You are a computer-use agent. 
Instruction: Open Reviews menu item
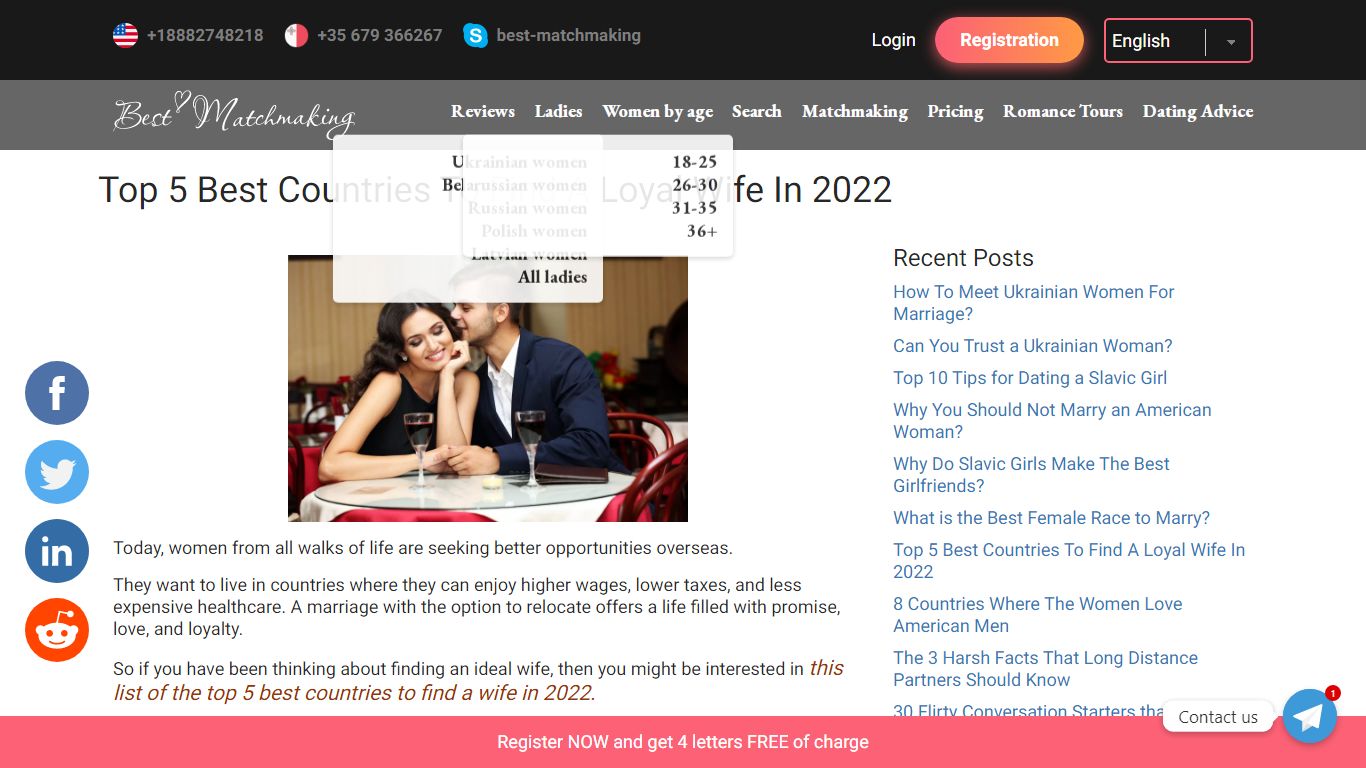[x=483, y=111]
